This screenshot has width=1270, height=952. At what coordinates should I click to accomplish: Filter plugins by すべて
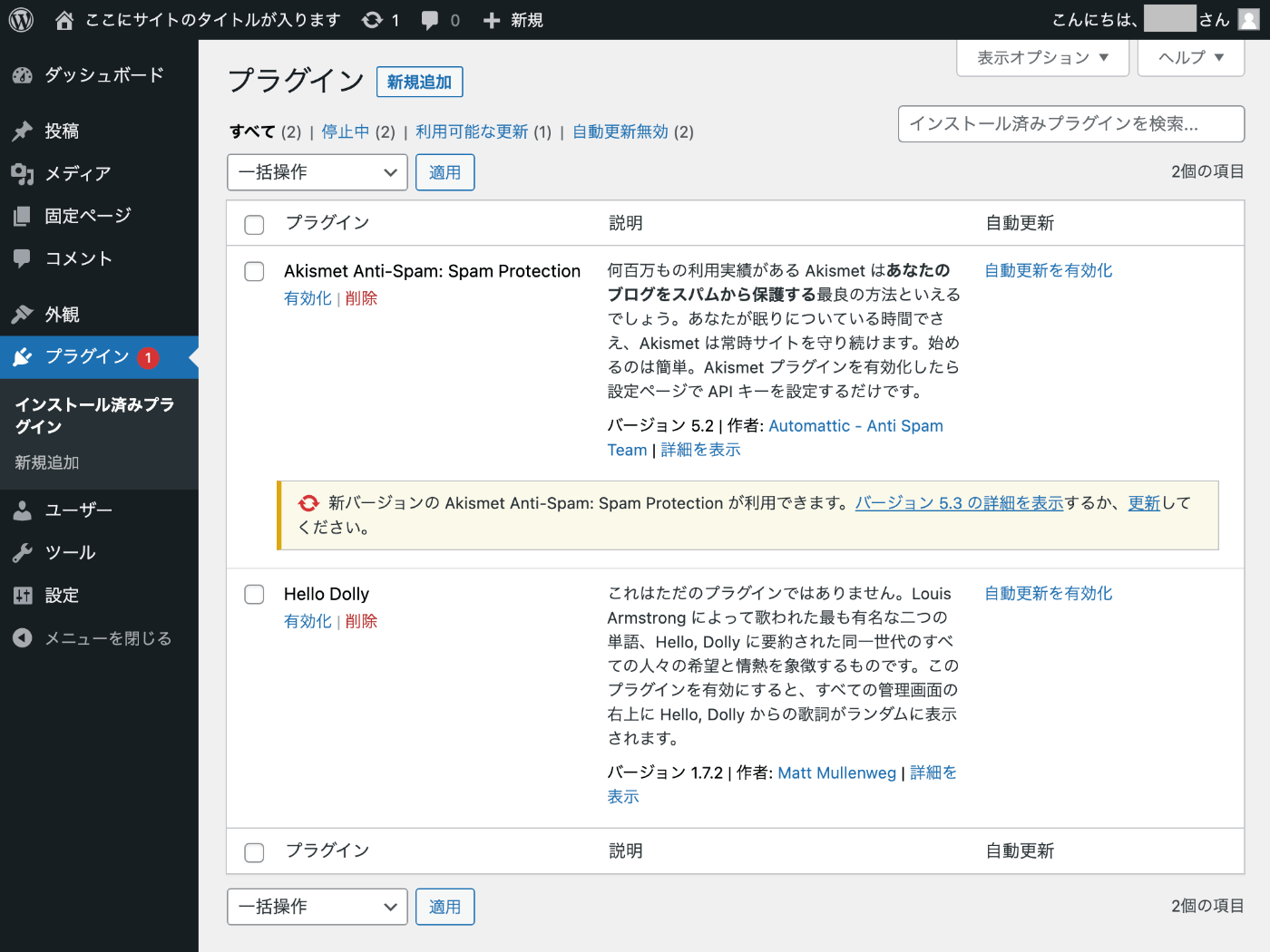[252, 131]
